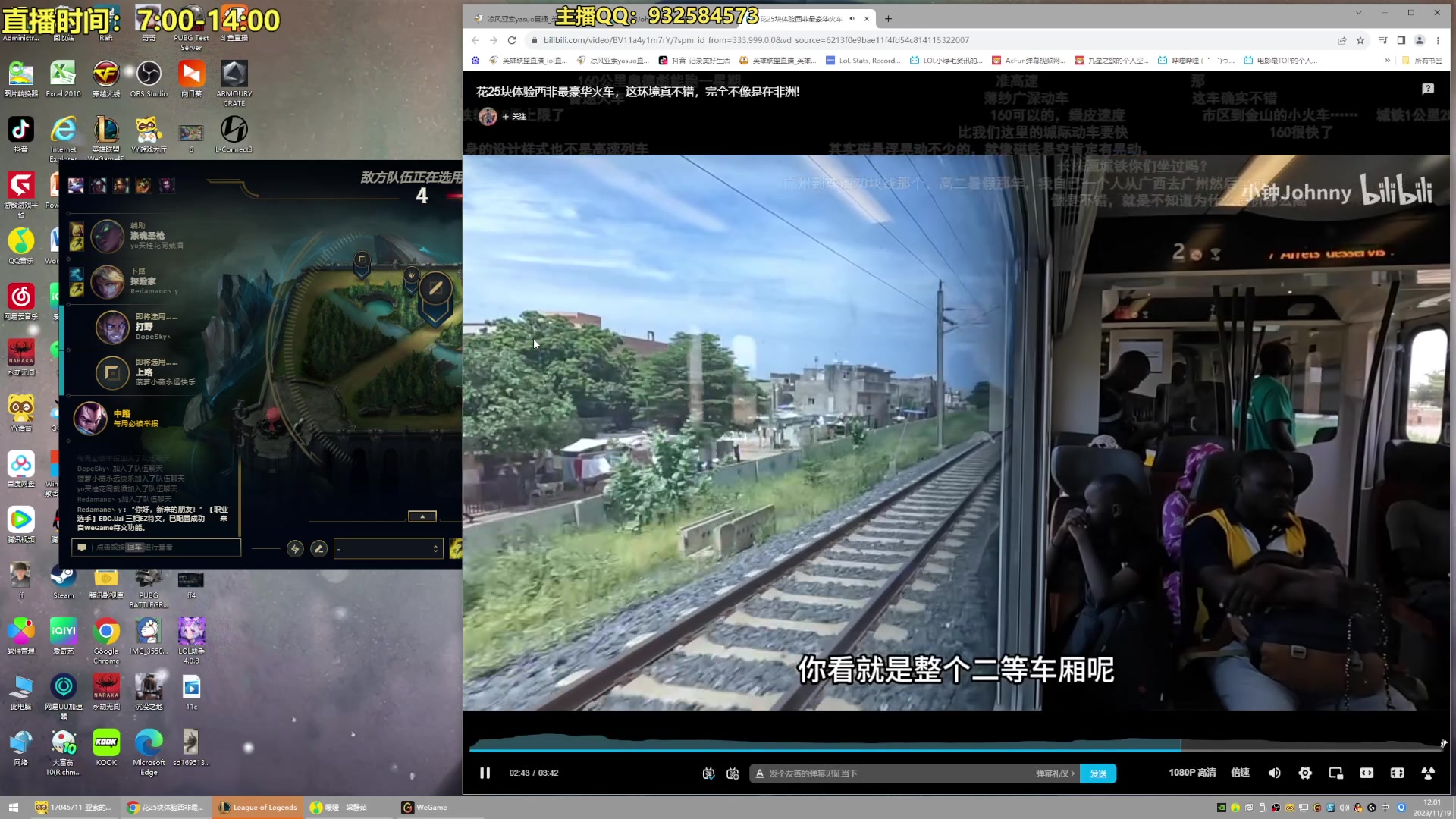The height and width of the screenshot is (819, 1456).
Task: Mute the Bilibili tab audio icon
Action: [x=852, y=19]
